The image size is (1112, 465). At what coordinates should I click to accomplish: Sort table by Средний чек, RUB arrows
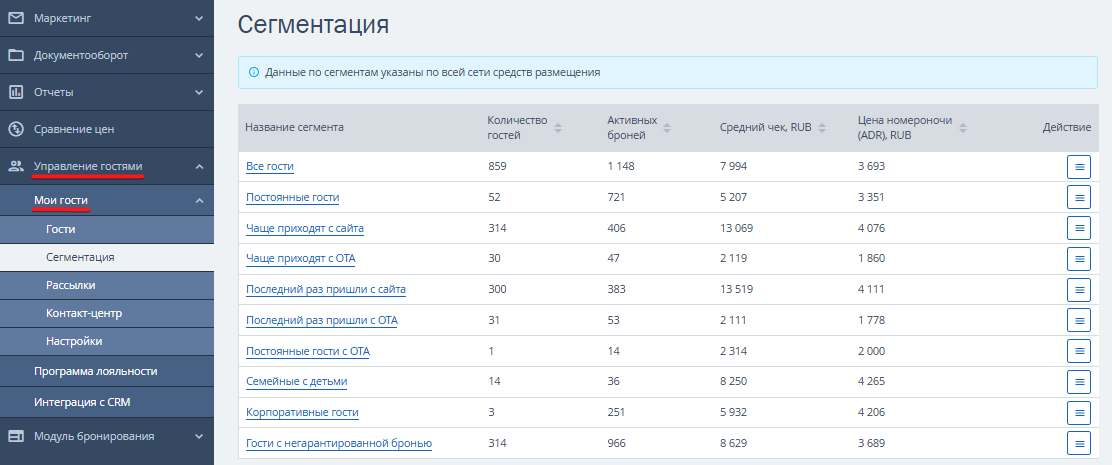822,128
